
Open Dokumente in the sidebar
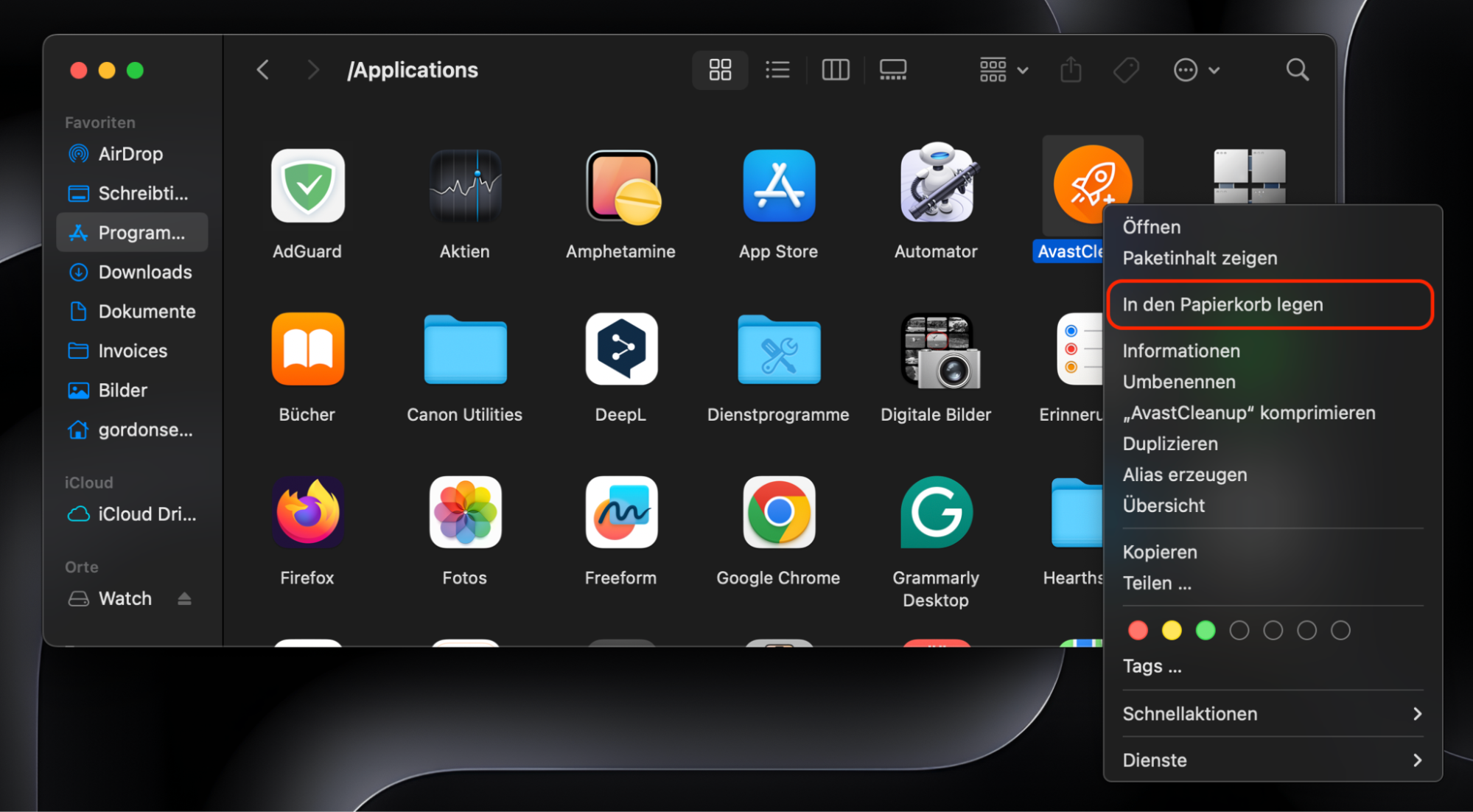coord(133,311)
